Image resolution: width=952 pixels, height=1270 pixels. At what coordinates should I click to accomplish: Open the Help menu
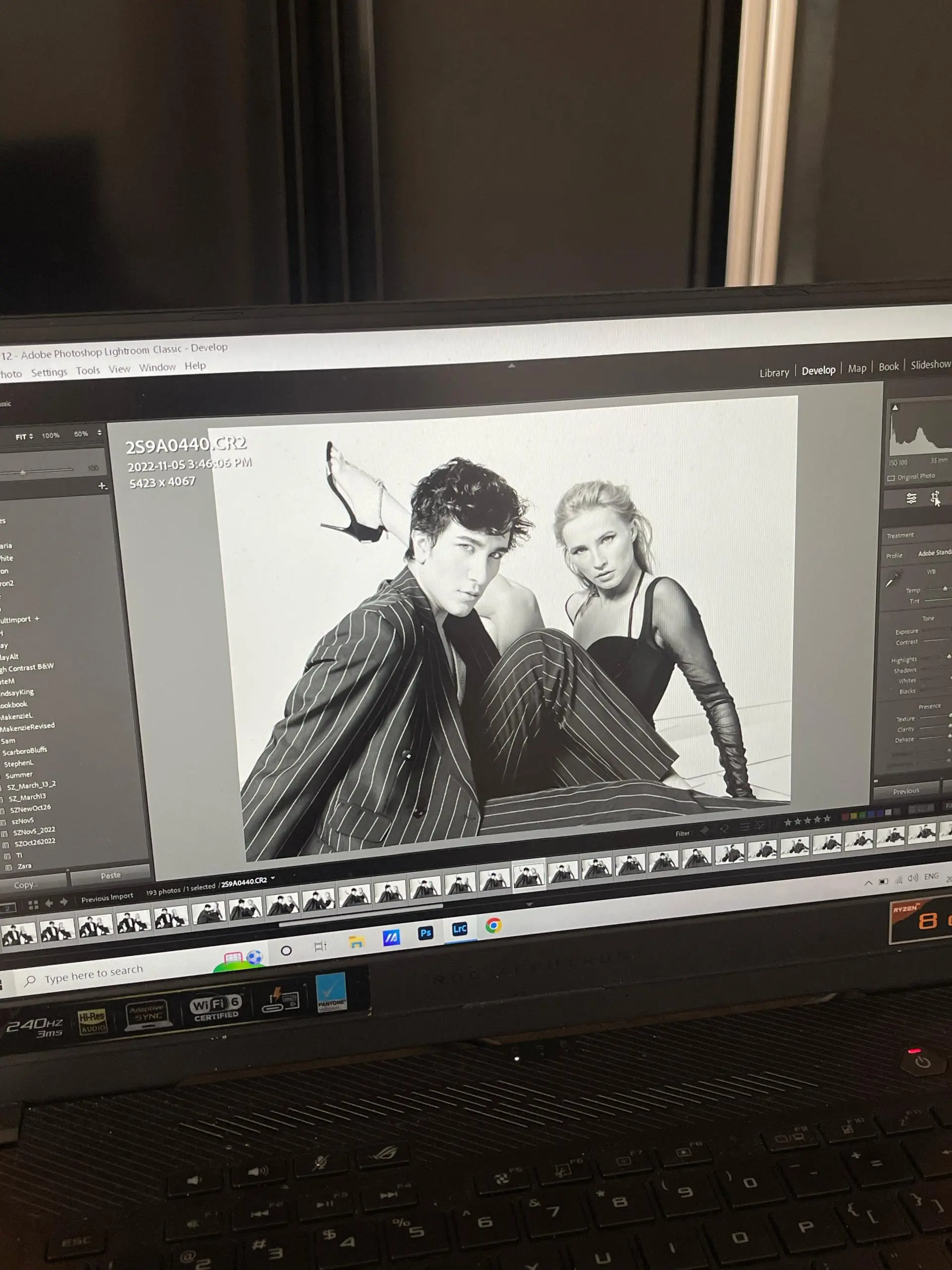[195, 366]
